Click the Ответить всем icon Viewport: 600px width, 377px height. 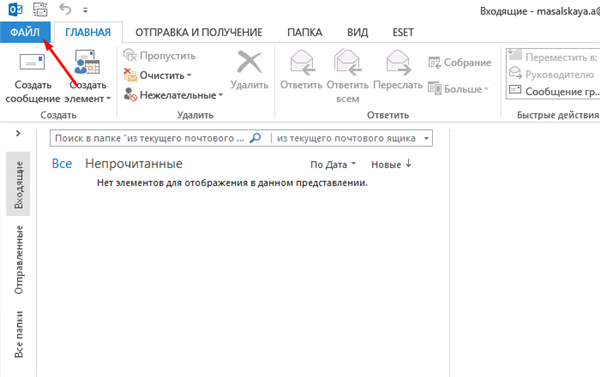tap(347, 62)
